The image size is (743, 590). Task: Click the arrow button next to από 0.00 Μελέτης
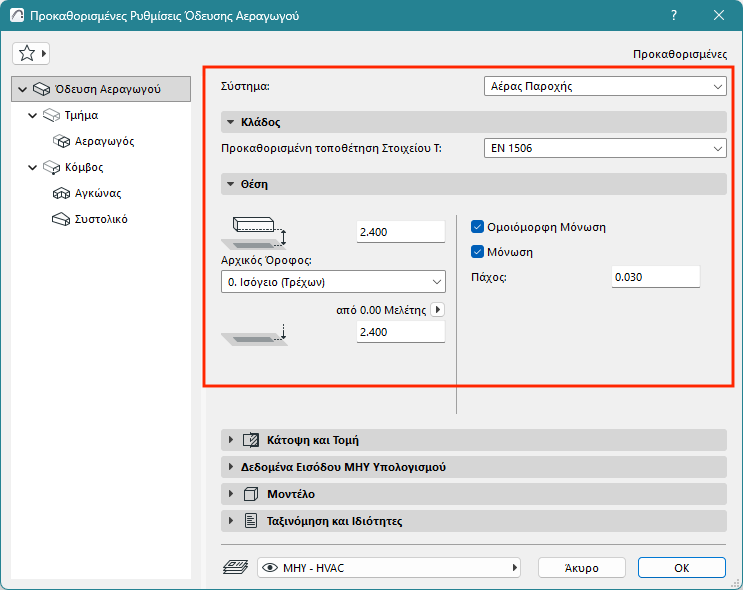[x=437, y=310]
